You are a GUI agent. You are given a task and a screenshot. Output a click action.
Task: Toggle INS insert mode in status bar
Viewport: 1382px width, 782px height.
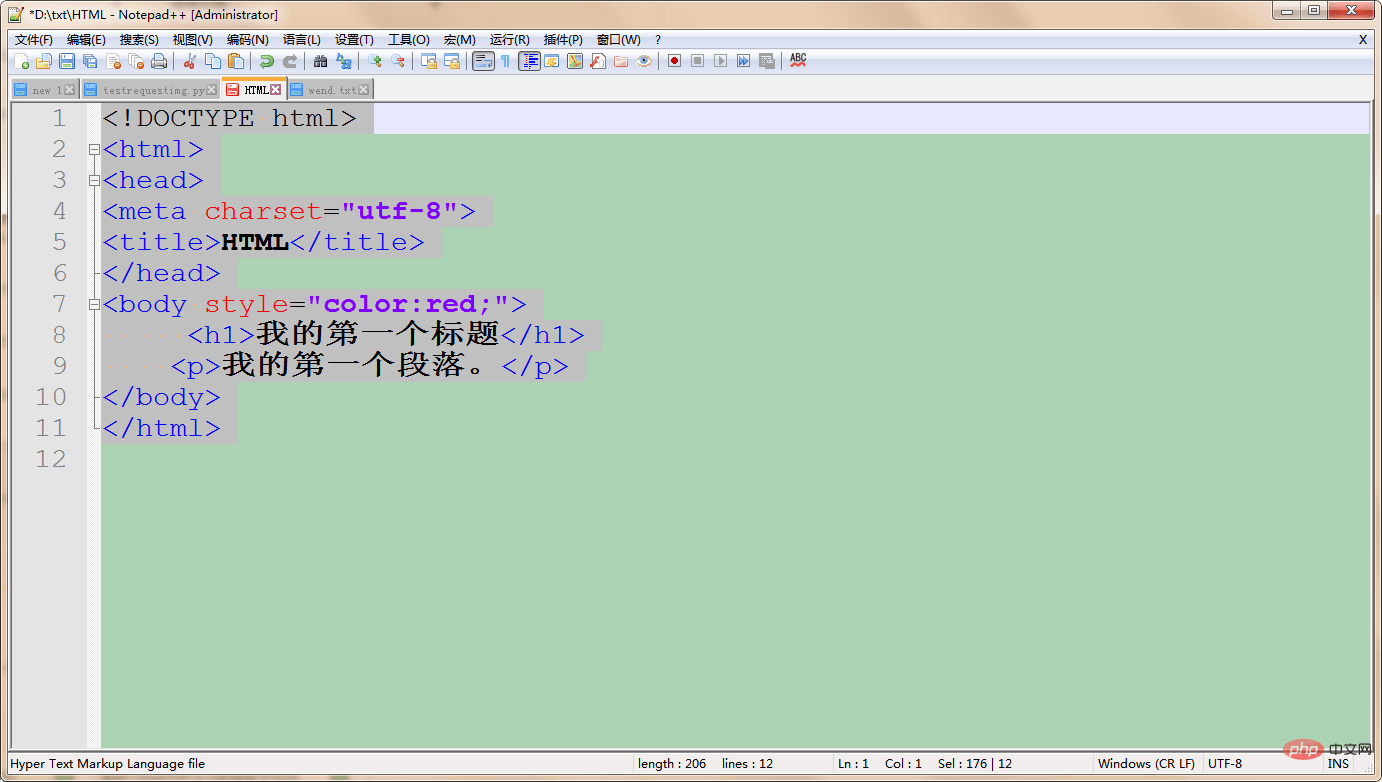1338,763
